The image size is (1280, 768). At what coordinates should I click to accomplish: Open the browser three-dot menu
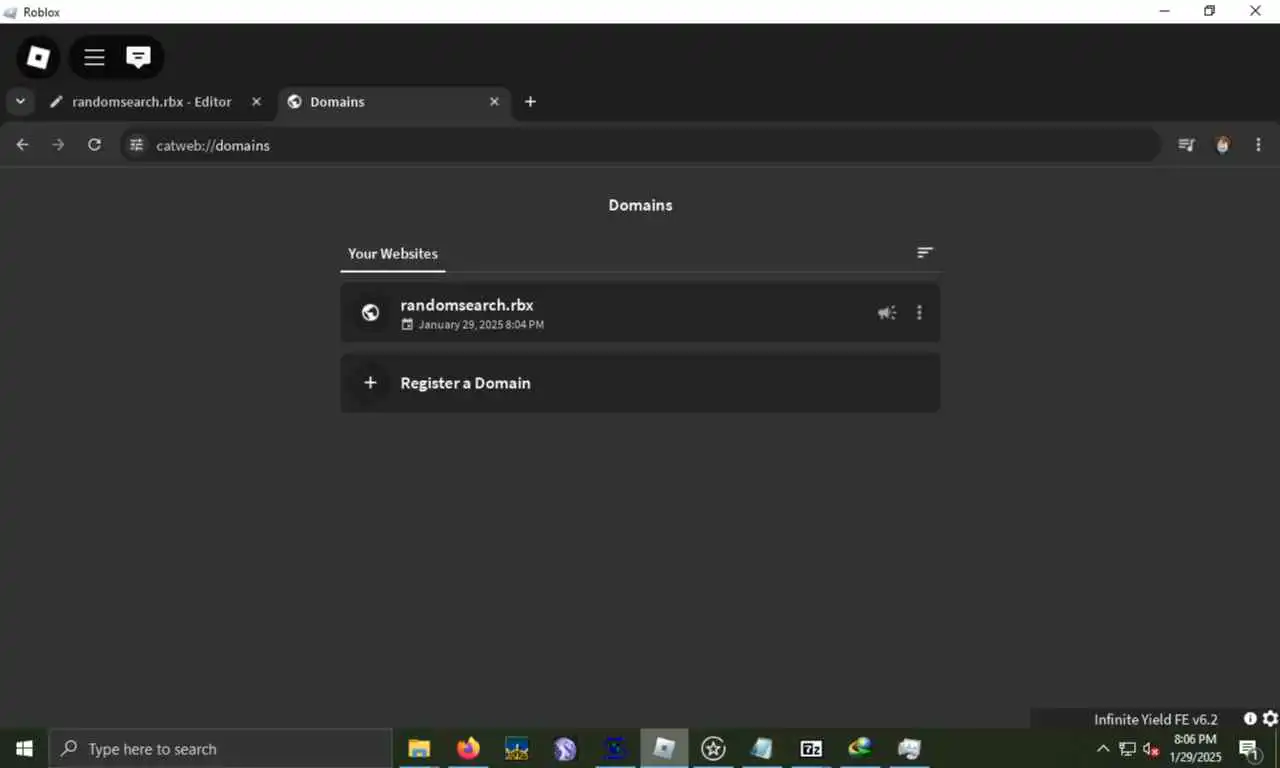[x=1258, y=145]
